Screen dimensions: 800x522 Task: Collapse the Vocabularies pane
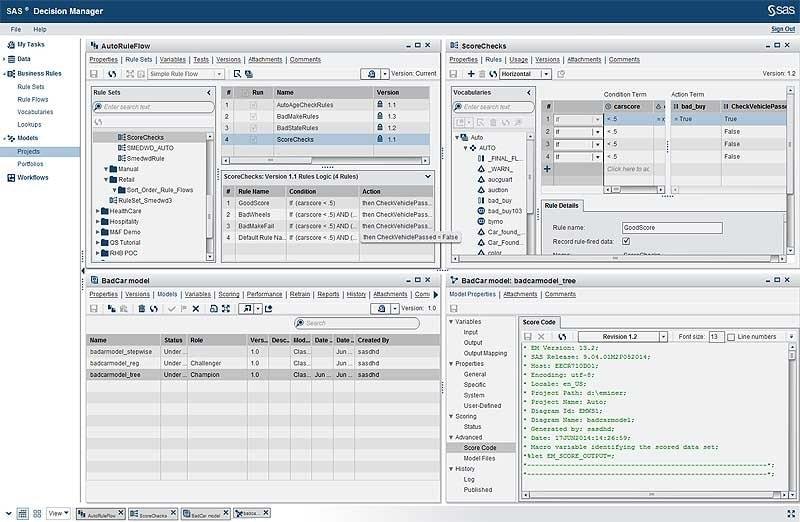coord(529,92)
